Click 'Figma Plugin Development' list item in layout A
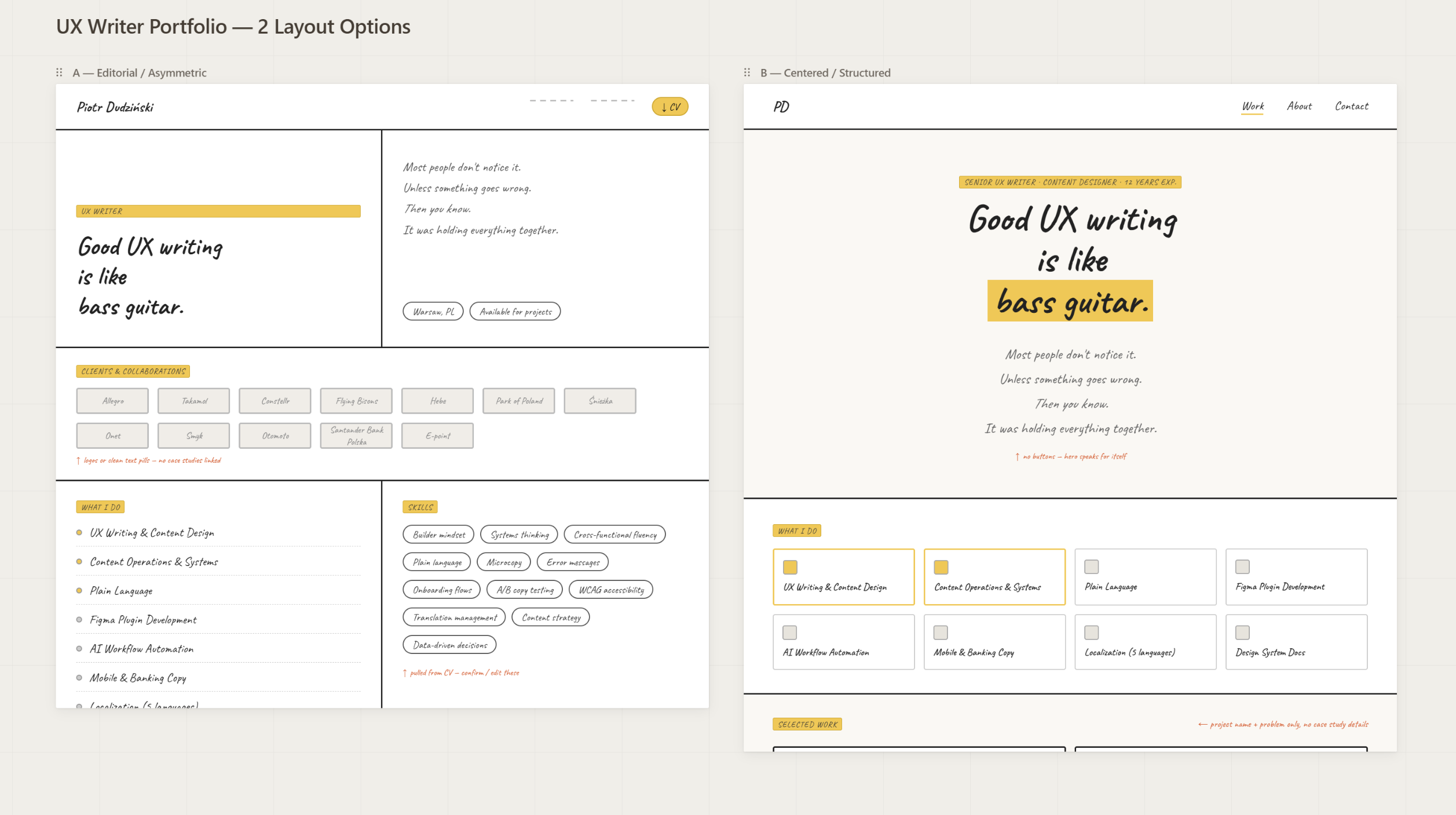Screen dimensions: 1456x815 218,620
